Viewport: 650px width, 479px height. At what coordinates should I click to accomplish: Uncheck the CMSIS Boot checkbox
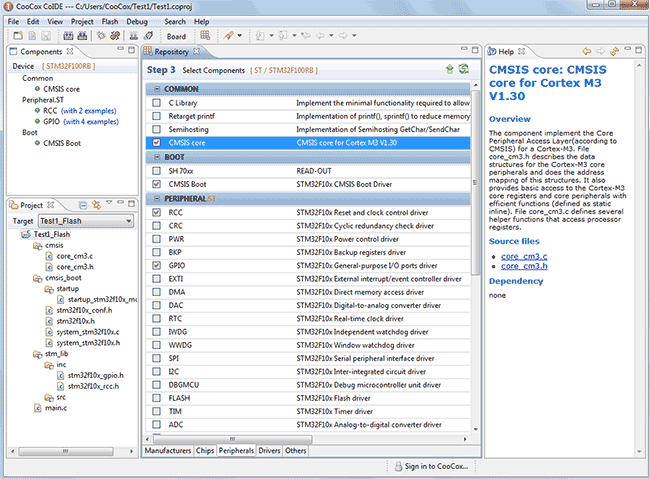click(156, 184)
